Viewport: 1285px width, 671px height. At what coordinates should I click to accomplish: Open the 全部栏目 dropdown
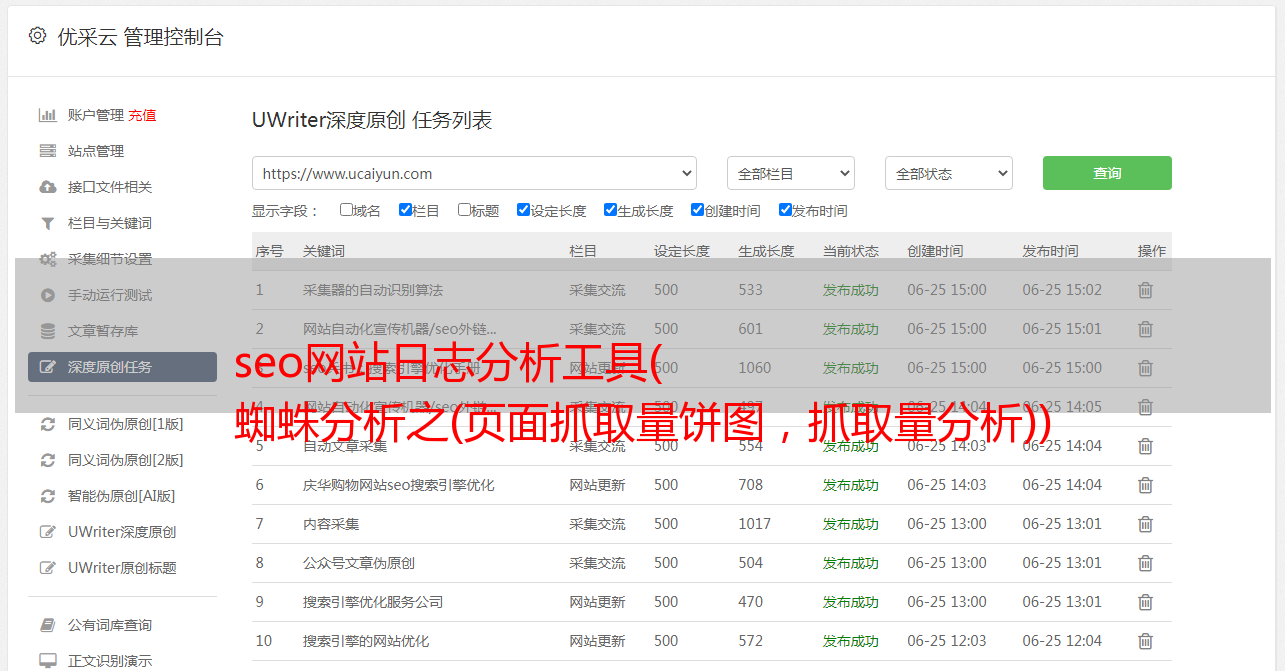pyautogui.click(x=791, y=173)
